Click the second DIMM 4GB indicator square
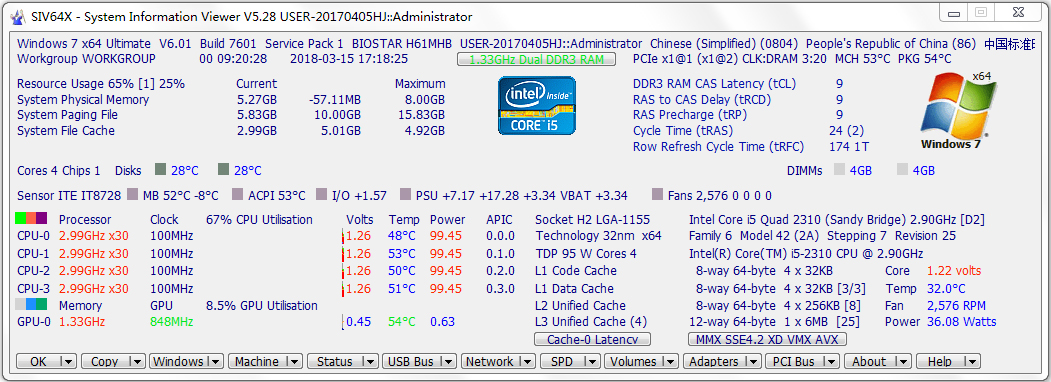1051x382 pixels. tap(902, 169)
